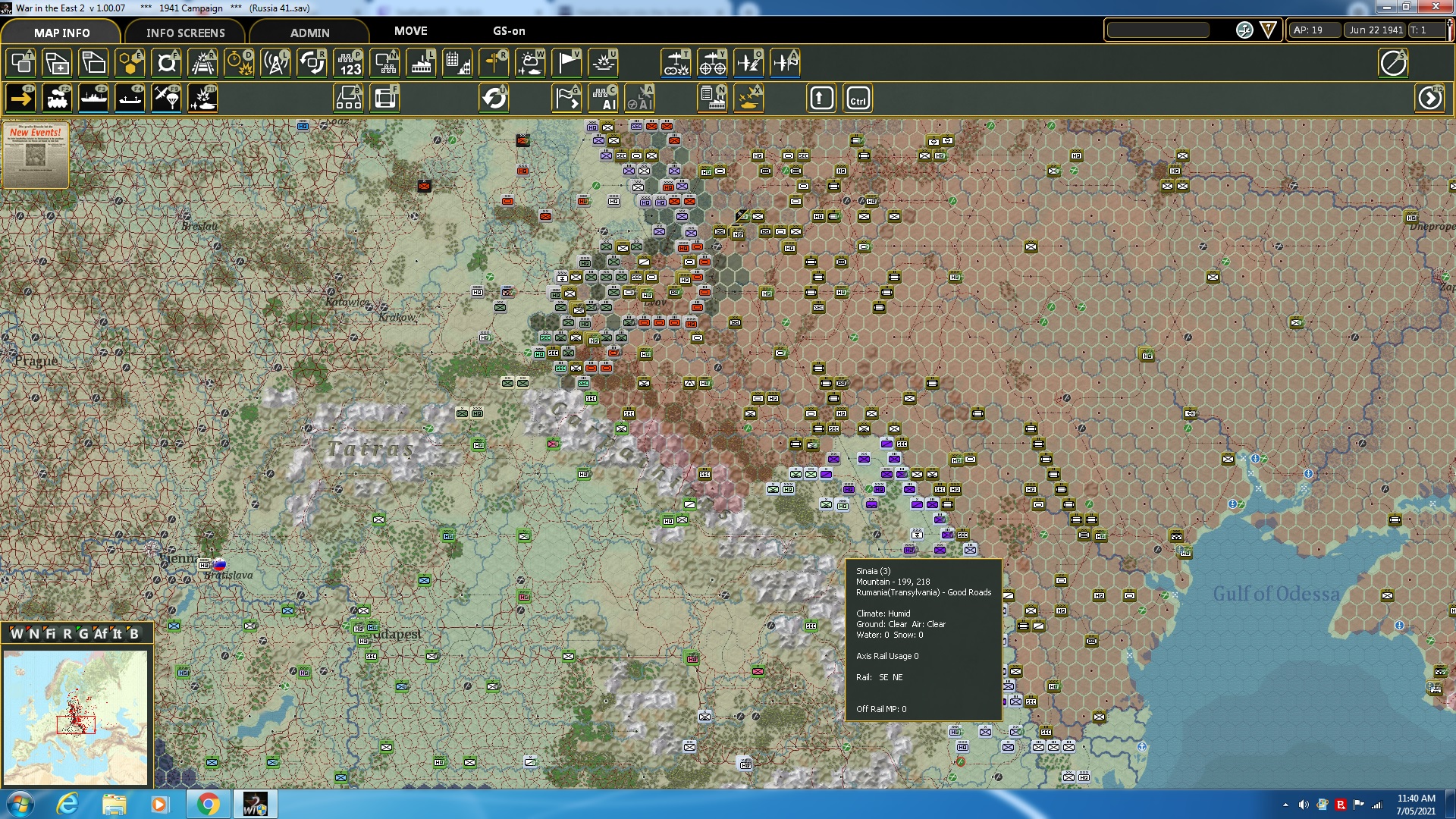Click the AP: 19 indicator
This screenshot has height=819, width=1456.
1314,30
